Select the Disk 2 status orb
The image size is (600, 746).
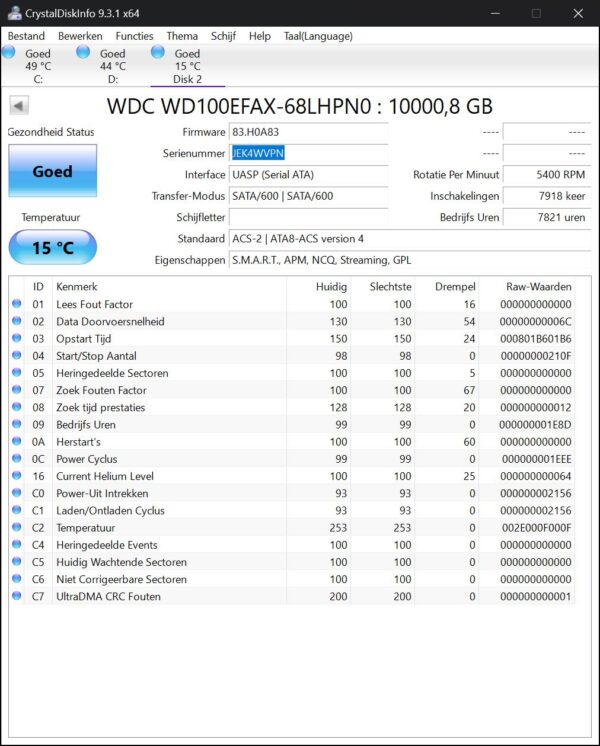coord(158,52)
